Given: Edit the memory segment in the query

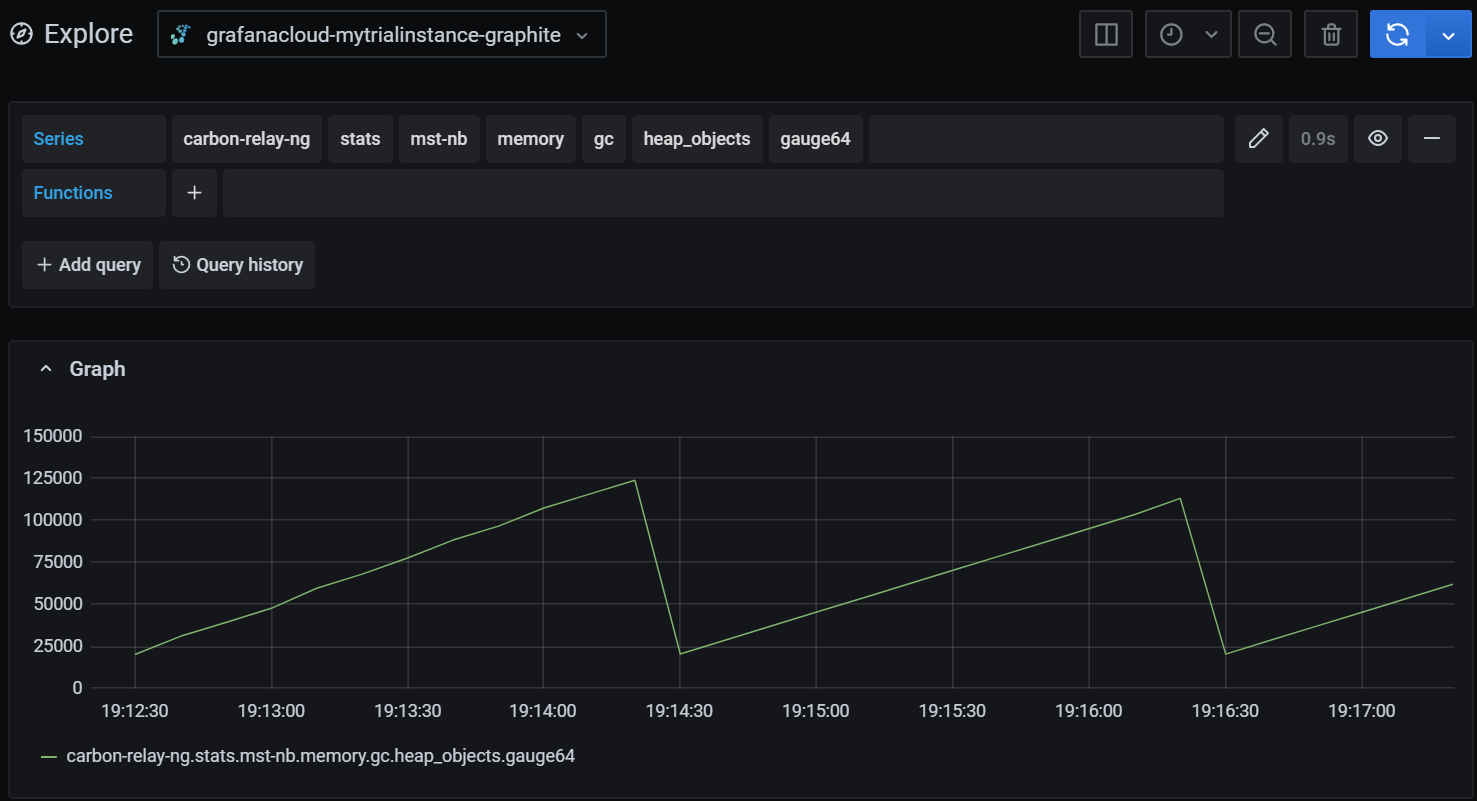Looking at the screenshot, I should [530, 138].
